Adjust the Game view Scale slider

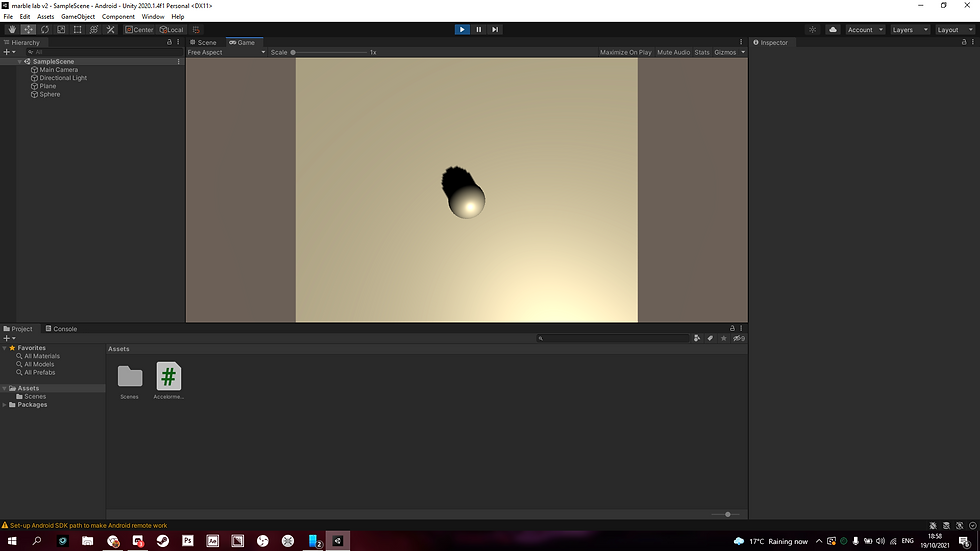pyautogui.click(x=329, y=52)
